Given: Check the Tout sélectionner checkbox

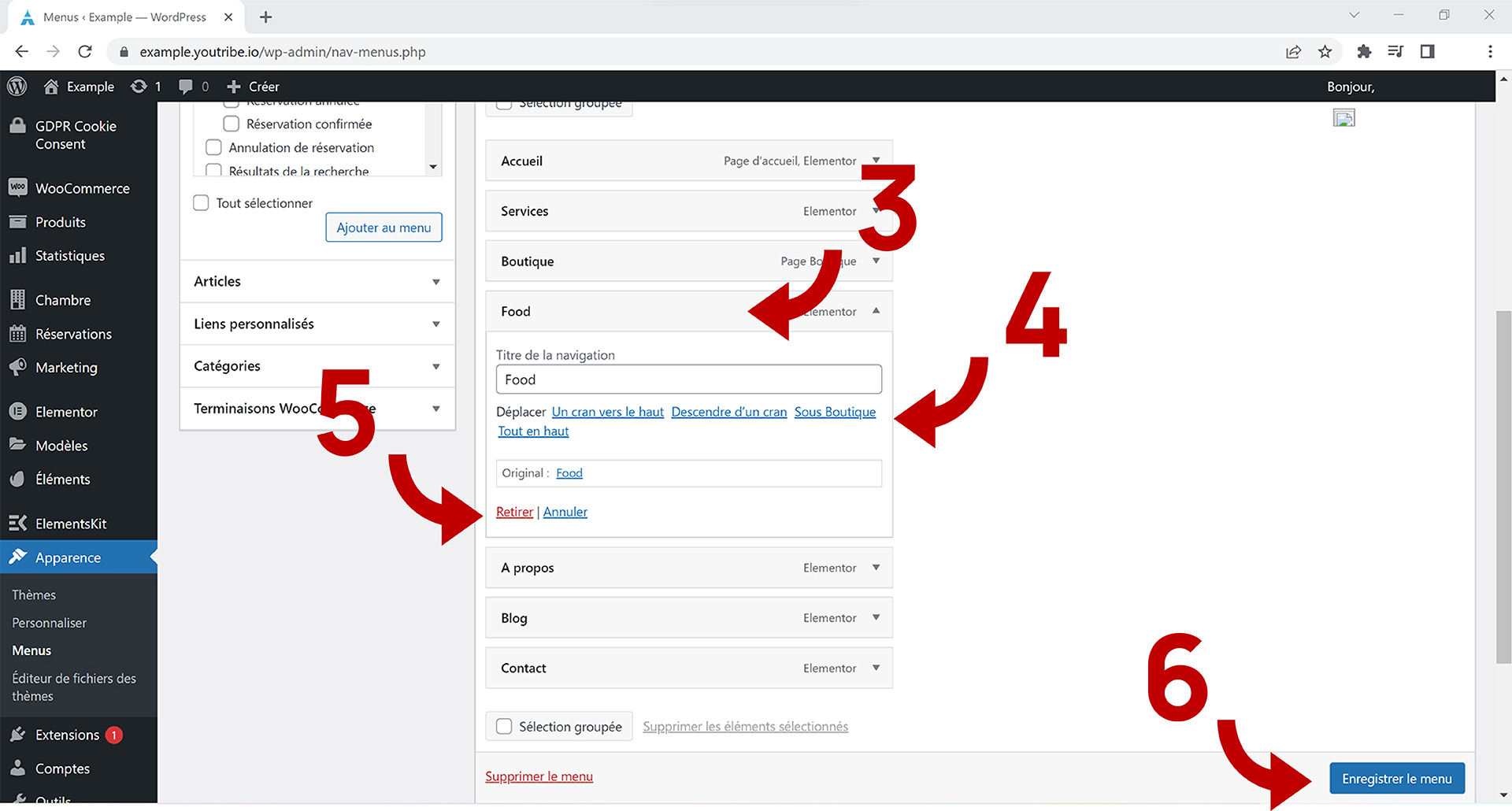Looking at the screenshot, I should click(202, 203).
